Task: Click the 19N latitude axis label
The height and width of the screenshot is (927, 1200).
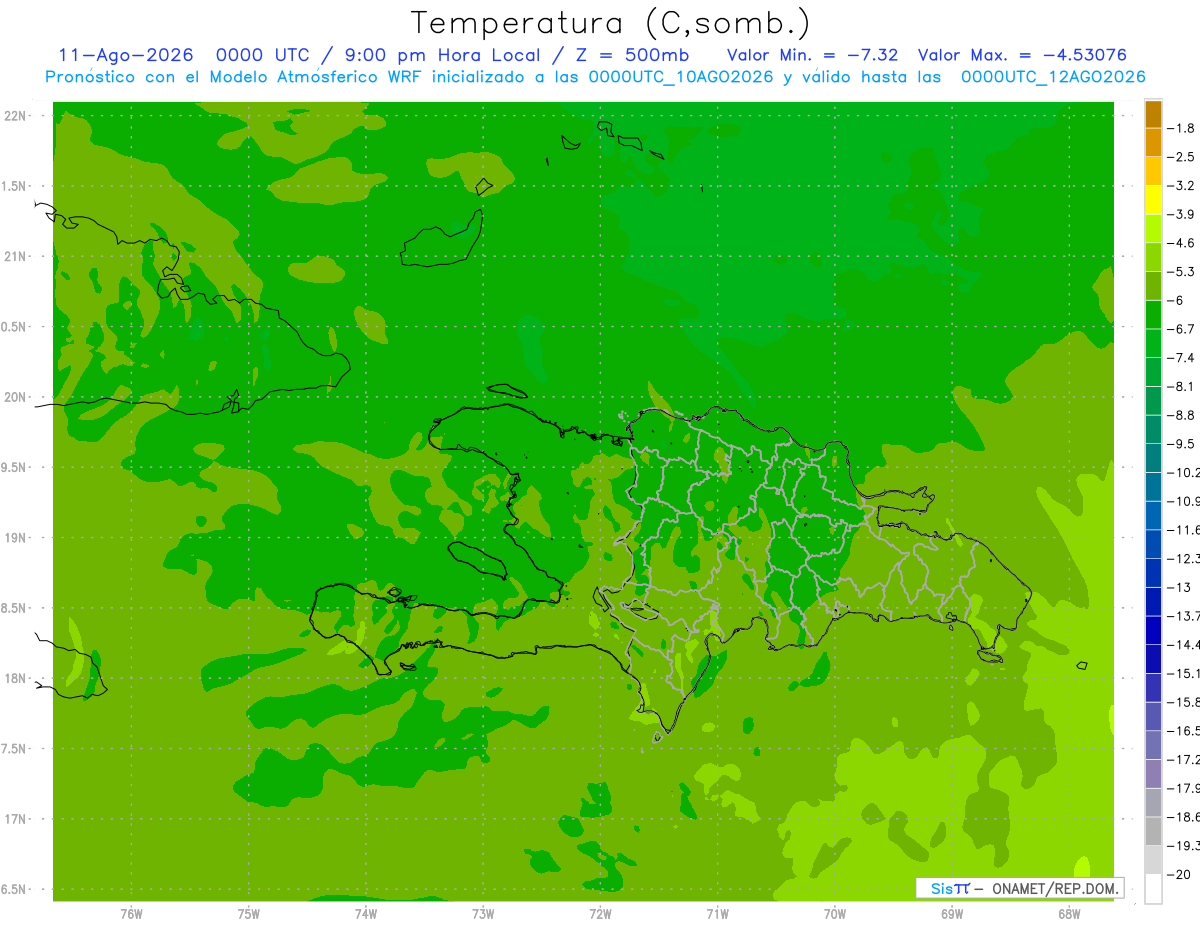Action: point(15,537)
